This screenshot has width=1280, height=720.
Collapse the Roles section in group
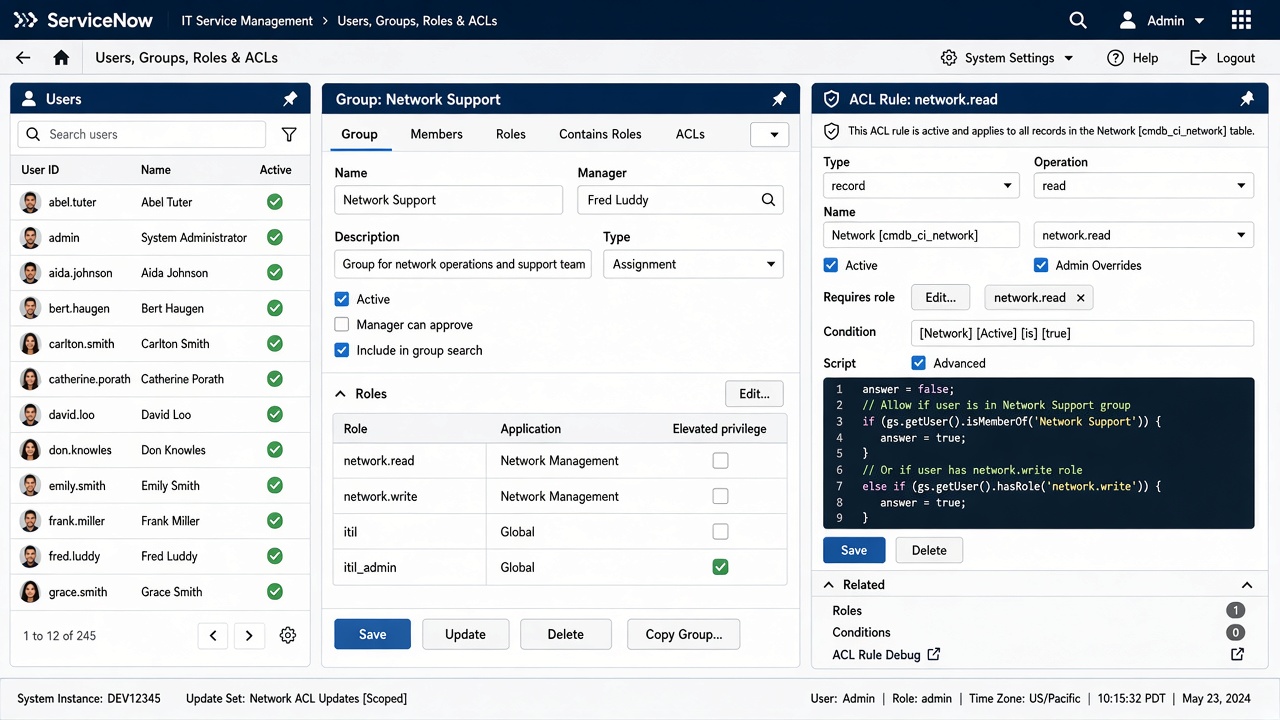[x=341, y=394]
